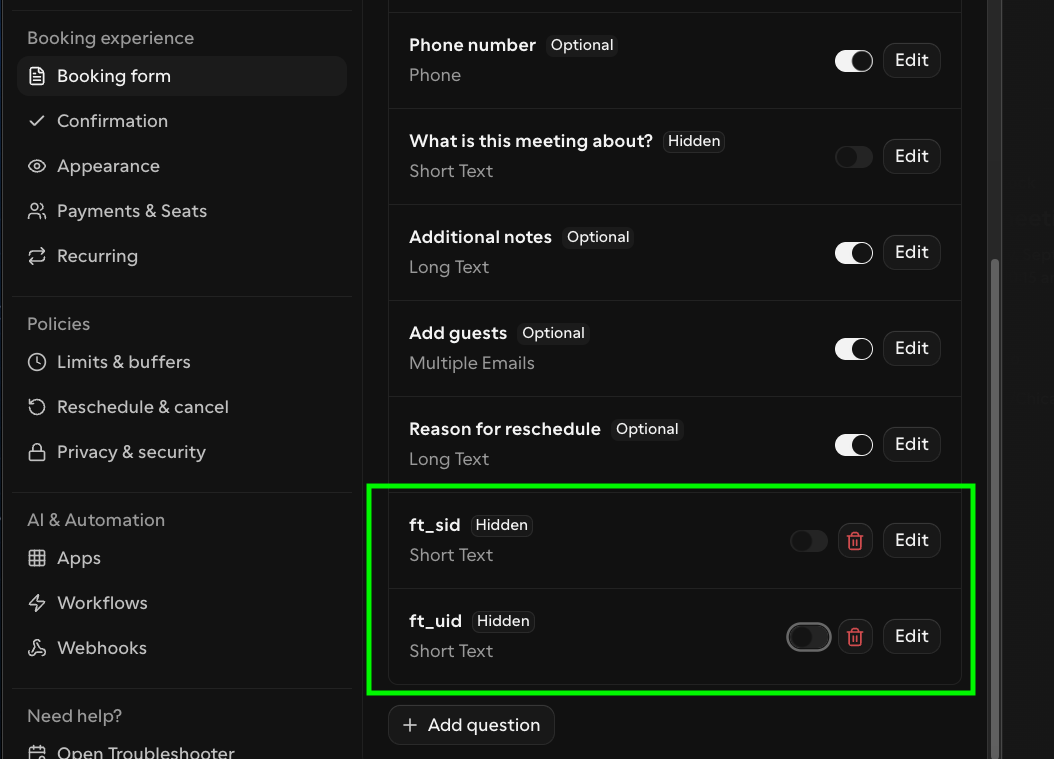The image size is (1054, 759).
Task: Click the 'Phone number' field title
Action: pyautogui.click(x=473, y=45)
